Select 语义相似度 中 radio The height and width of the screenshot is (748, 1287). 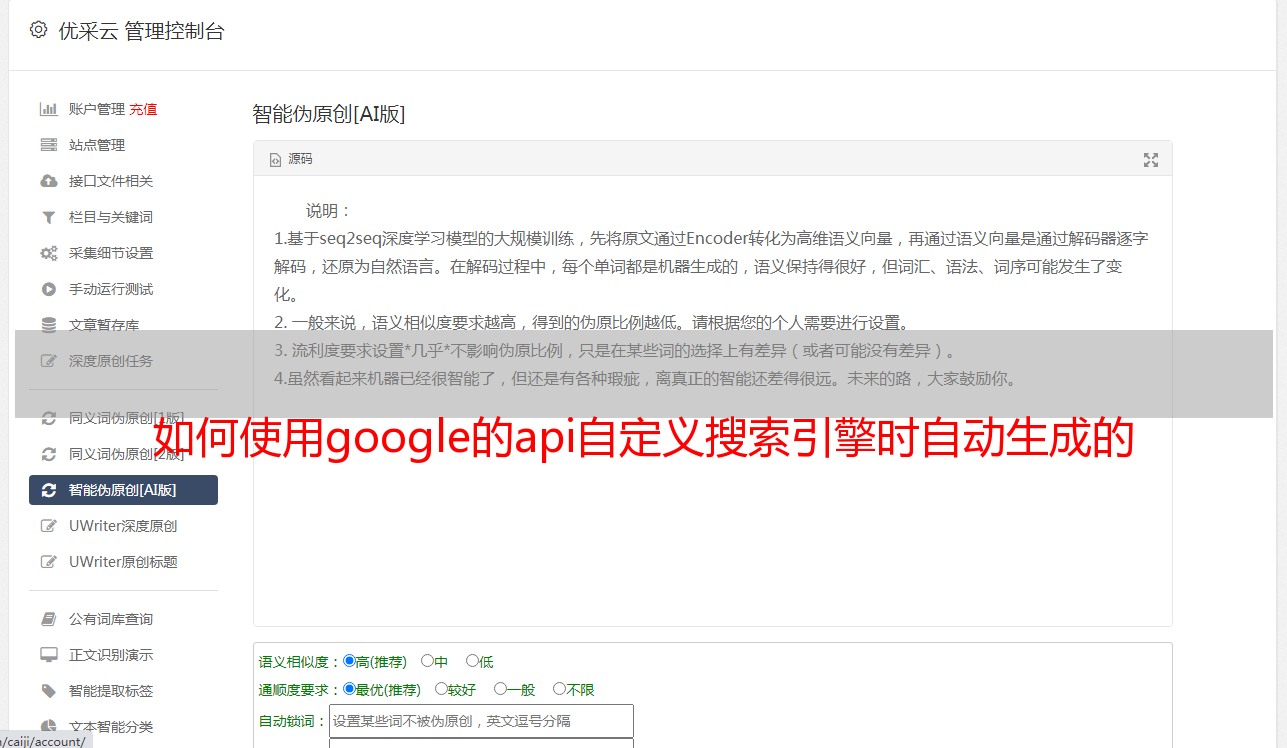[427, 661]
